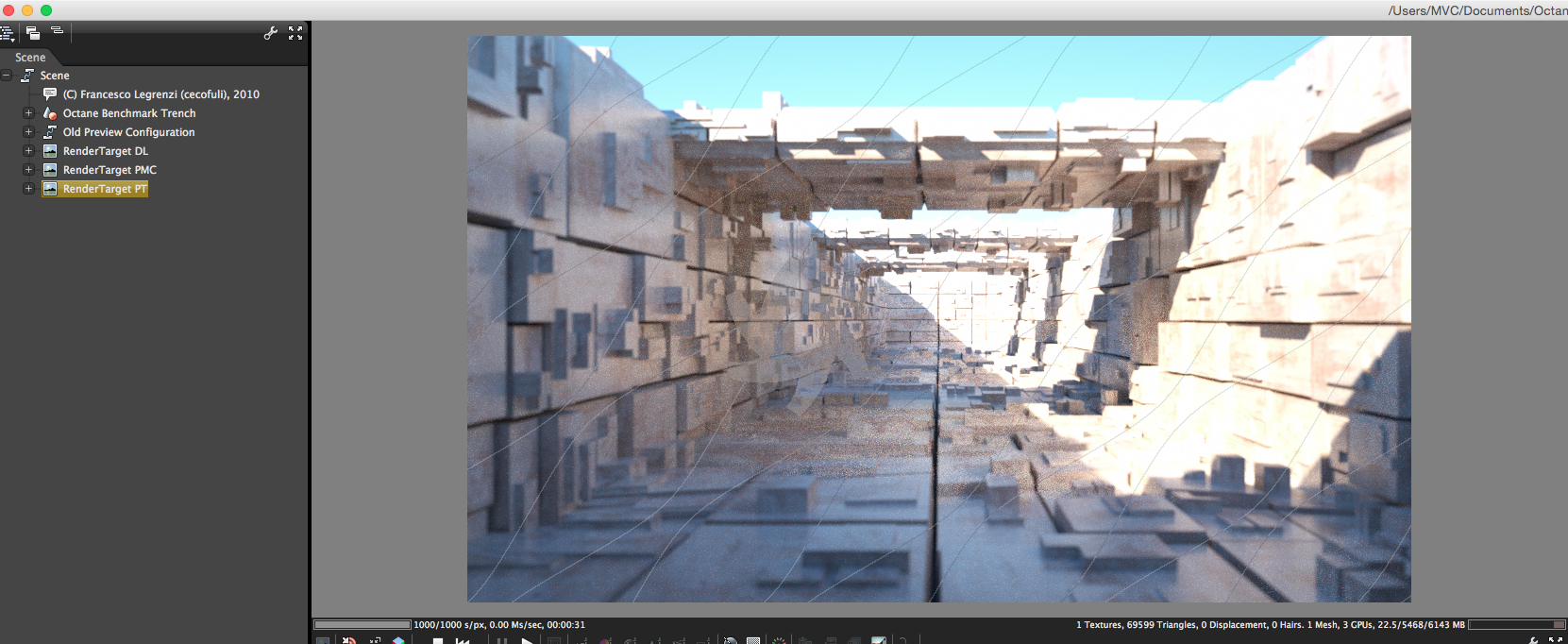Open outliner settings with the wrench icon
1568x644 pixels.
point(271,33)
